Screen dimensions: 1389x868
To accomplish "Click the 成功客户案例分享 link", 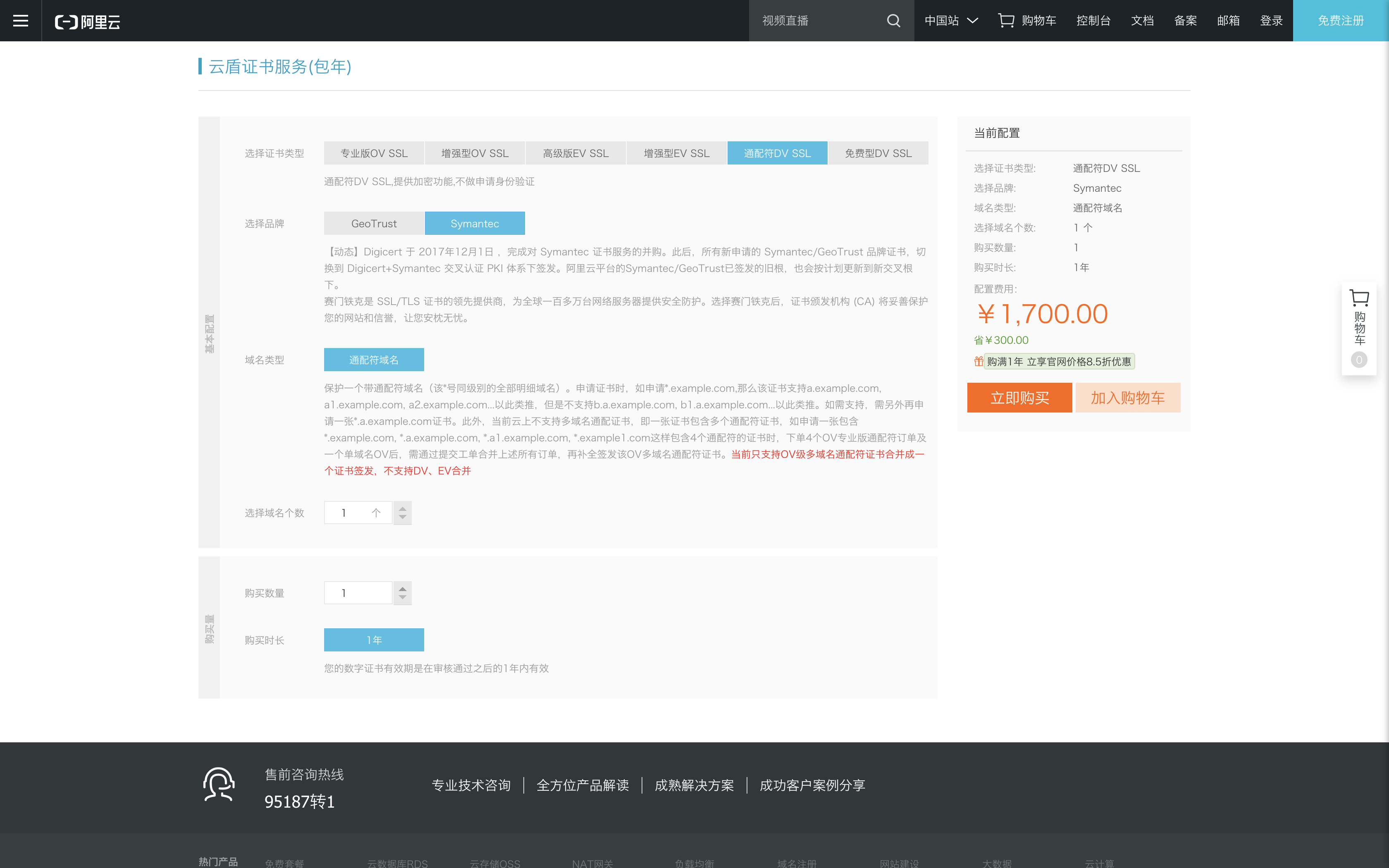I will tap(812, 785).
